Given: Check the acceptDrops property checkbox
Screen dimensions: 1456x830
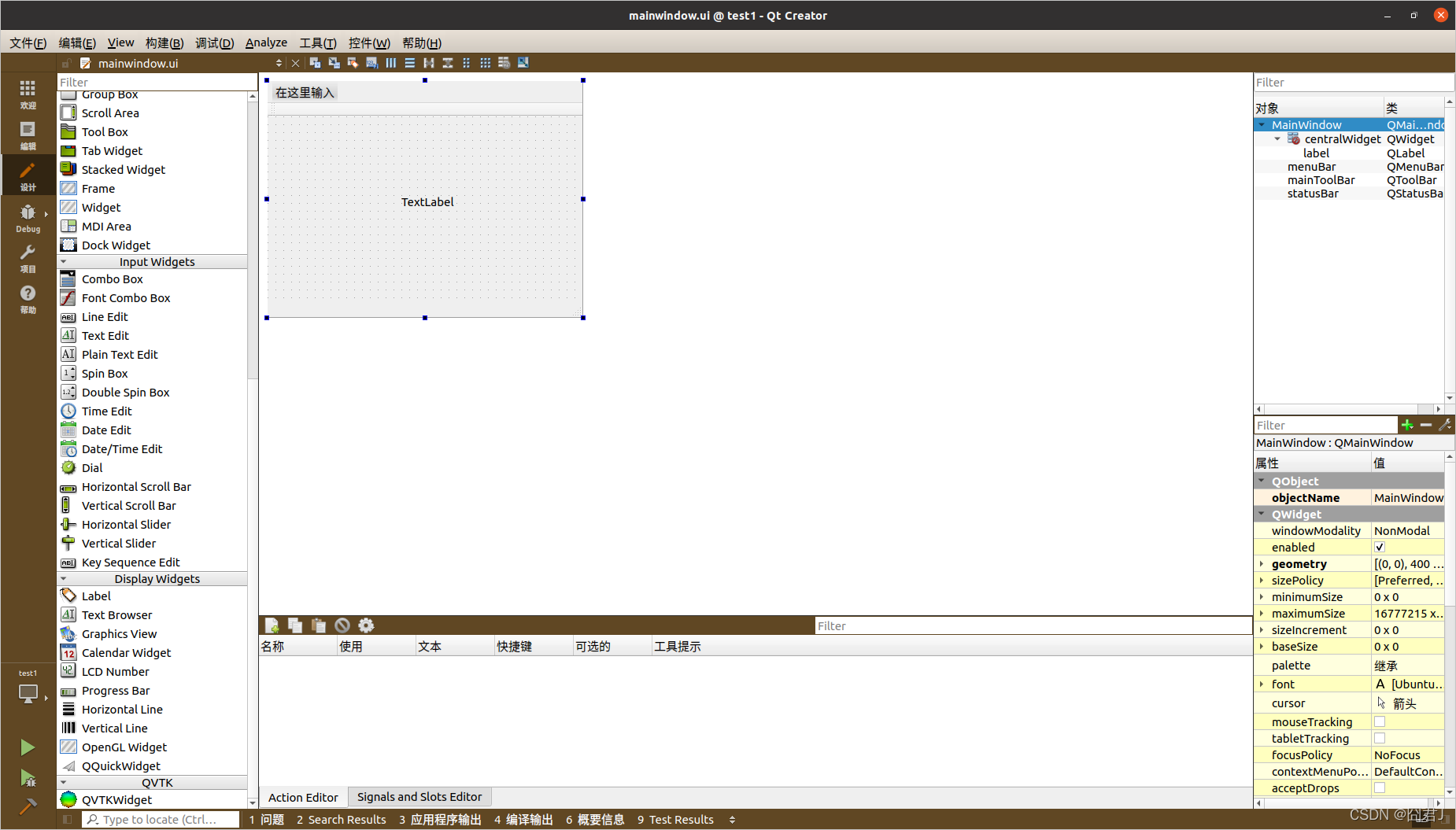Looking at the screenshot, I should (1380, 788).
